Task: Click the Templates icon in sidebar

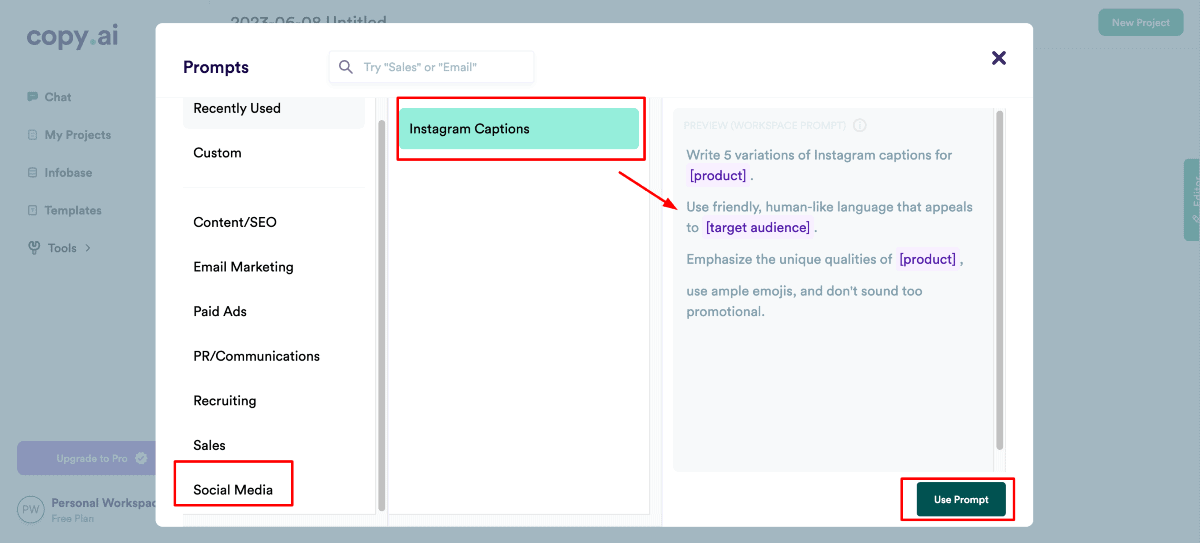Action: (x=33, y=211)
